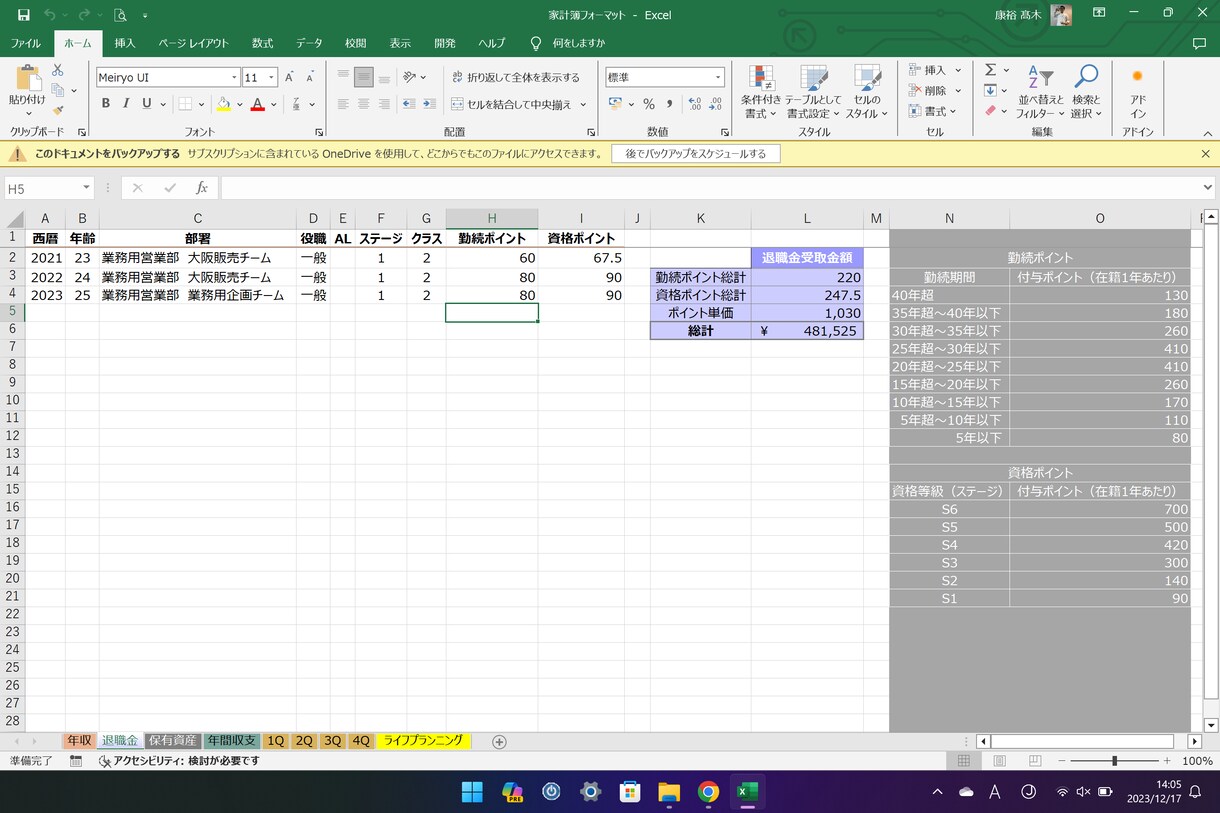This screenshot has height=813, width=1220.
Task: Toggle center horizontal alignment
Action: point(363,104)
